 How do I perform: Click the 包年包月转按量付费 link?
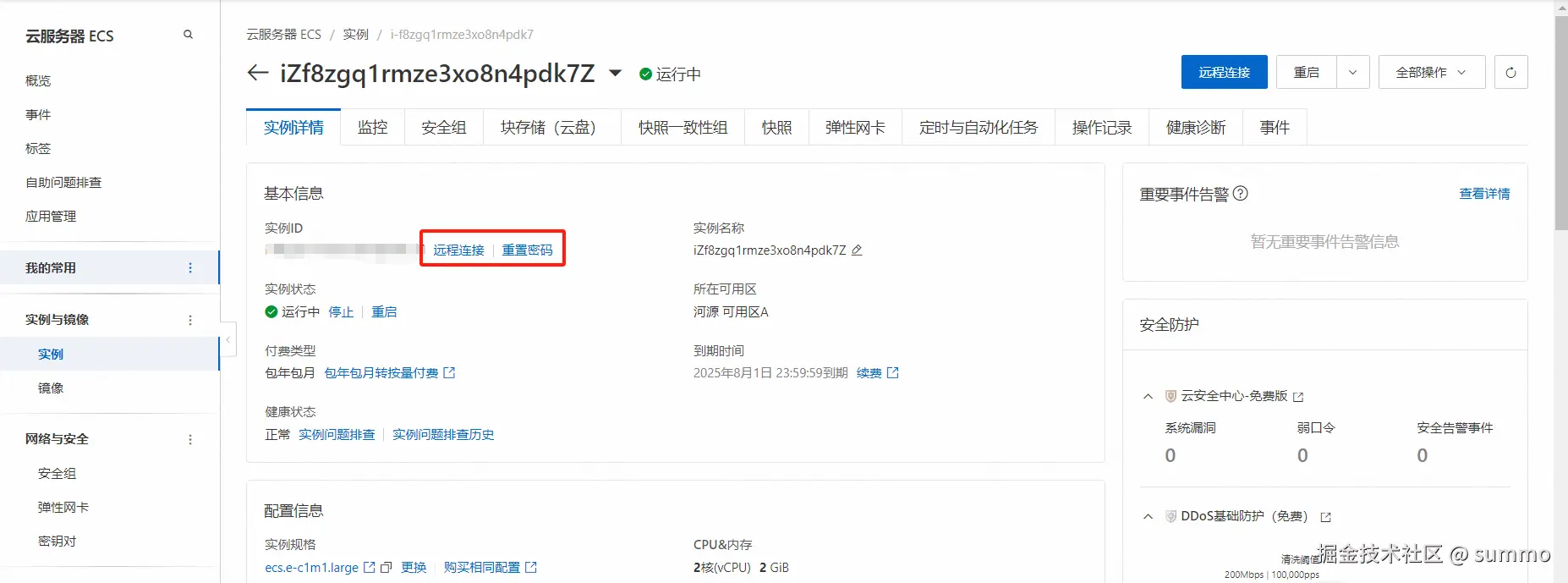[381, 372]
